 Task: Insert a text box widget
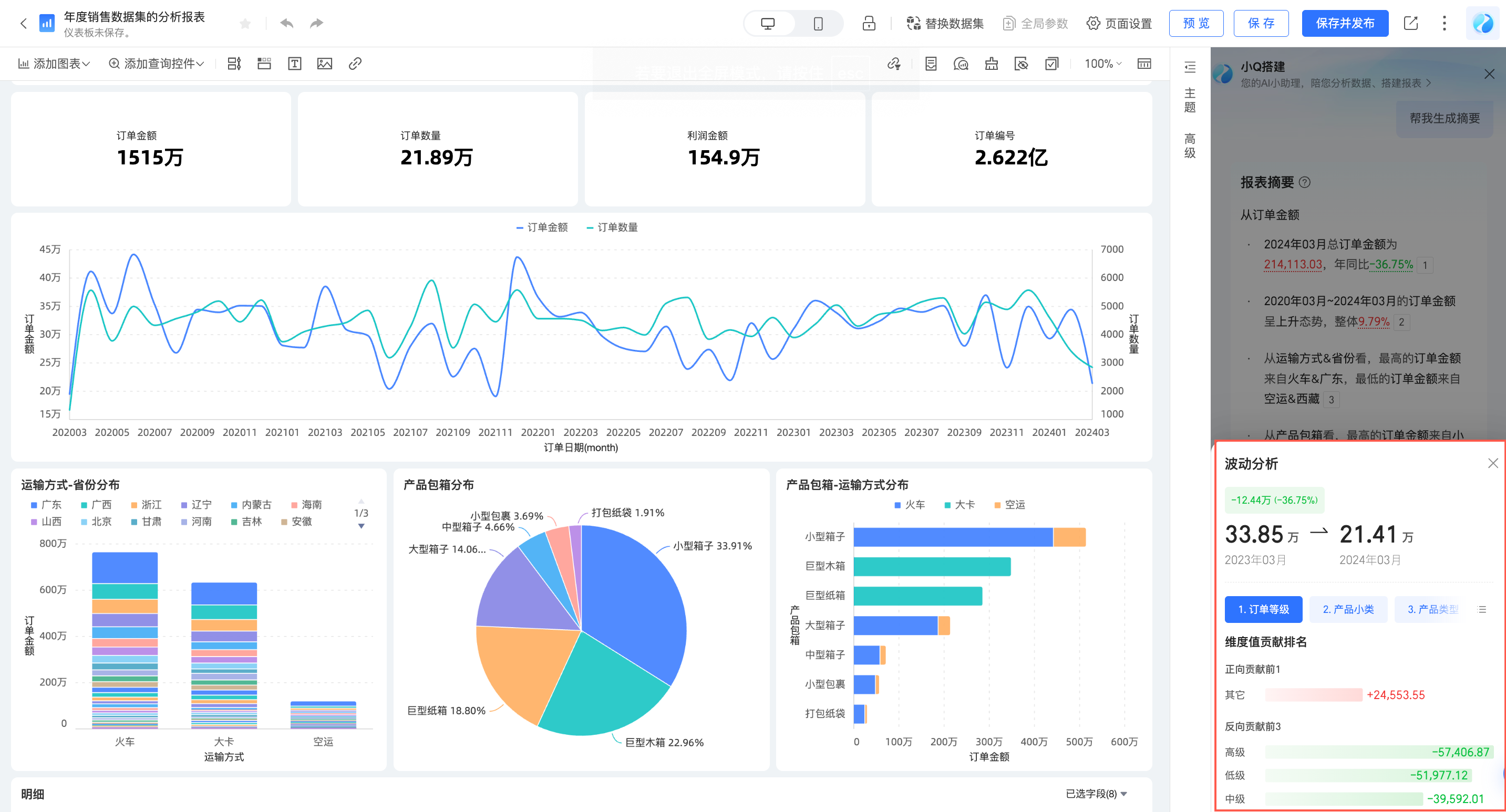(x=295, y=64)
